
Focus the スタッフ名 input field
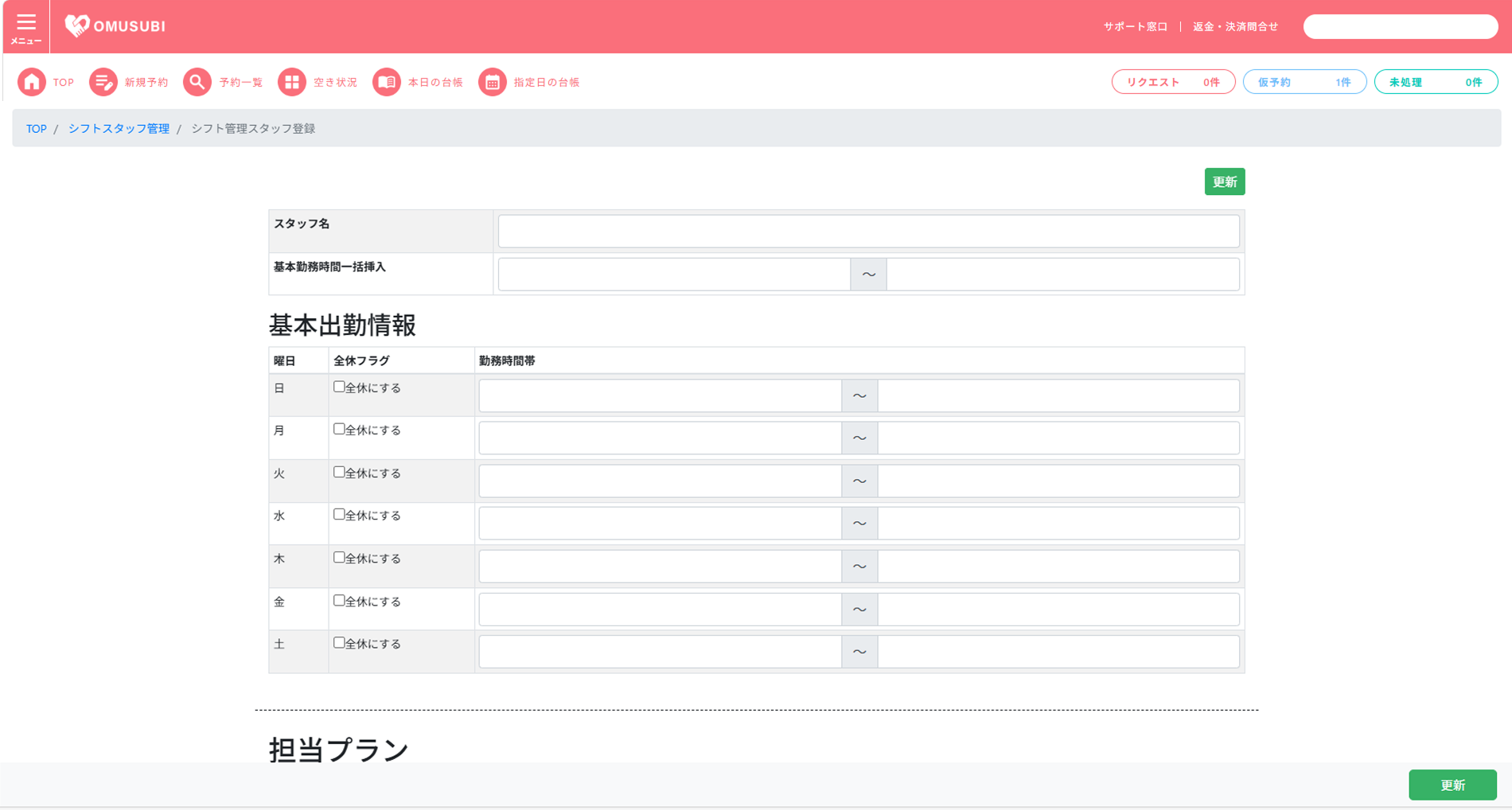click(868, 231)
